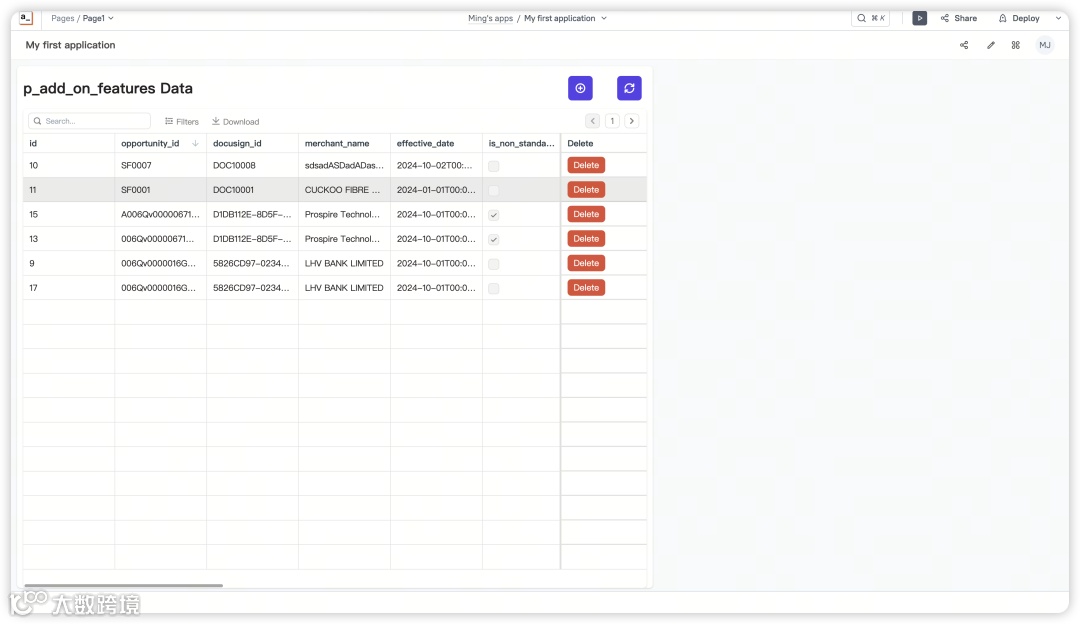Select effective date 2024-01-01T00 cell
Viewport: 1080px width, 624px height.
click(436, 190)
